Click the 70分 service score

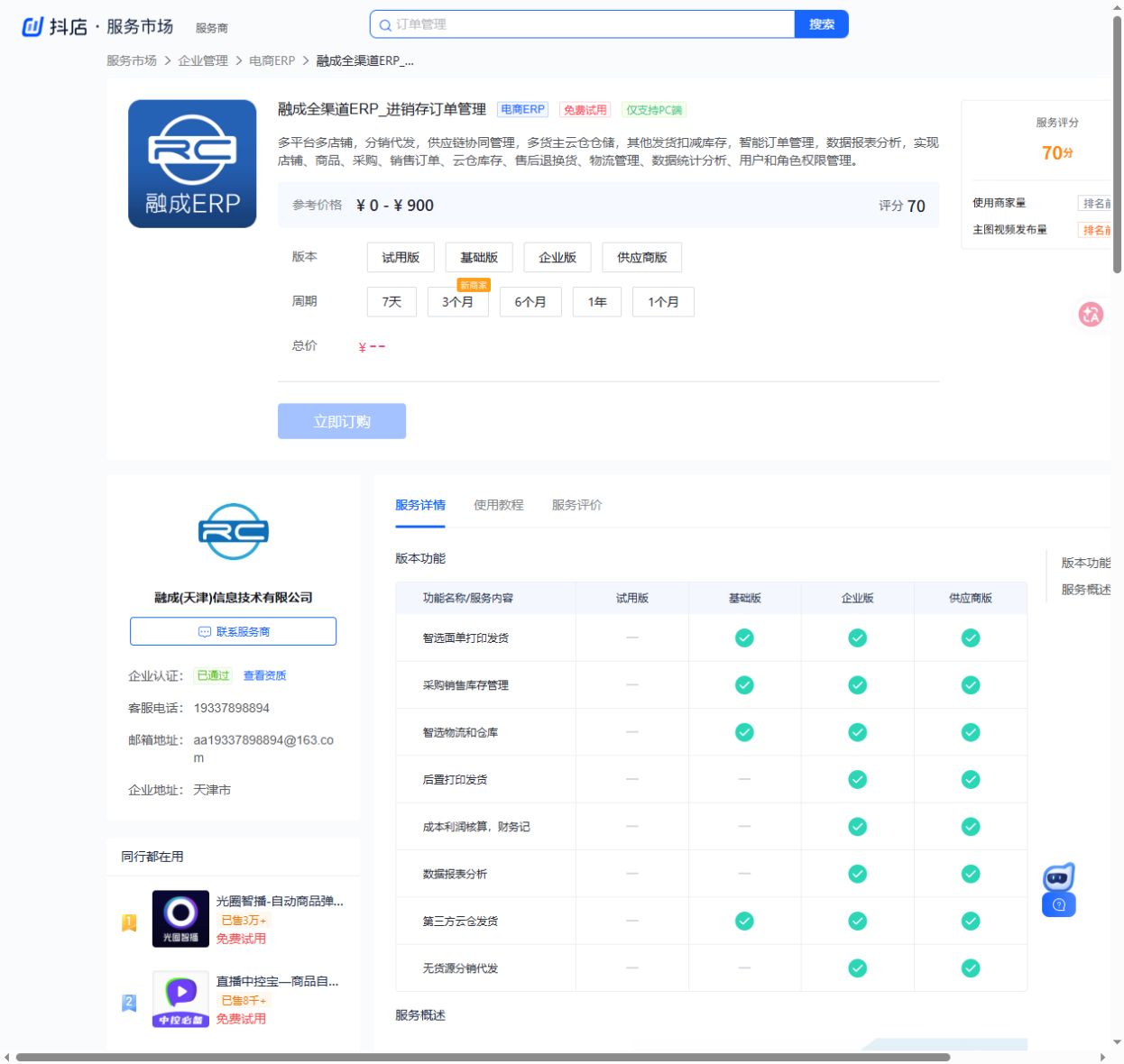coord(1057,152)
